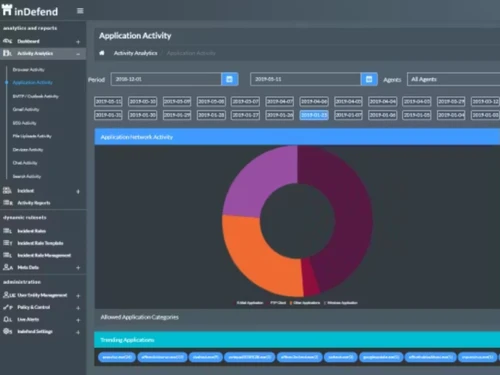Expand User Entity Management submenu

(78, 296)
